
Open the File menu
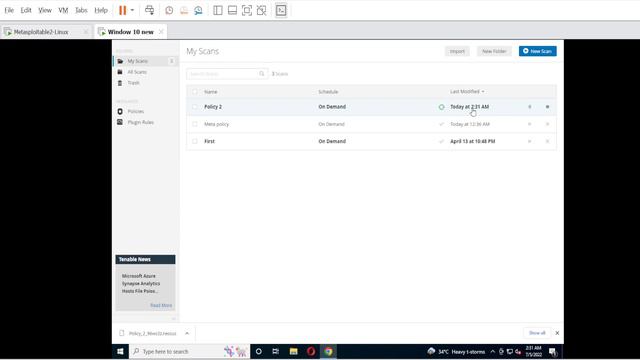coord(9,10)
